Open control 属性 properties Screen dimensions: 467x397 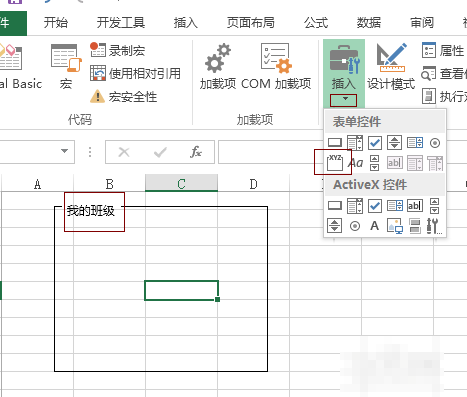443,51
